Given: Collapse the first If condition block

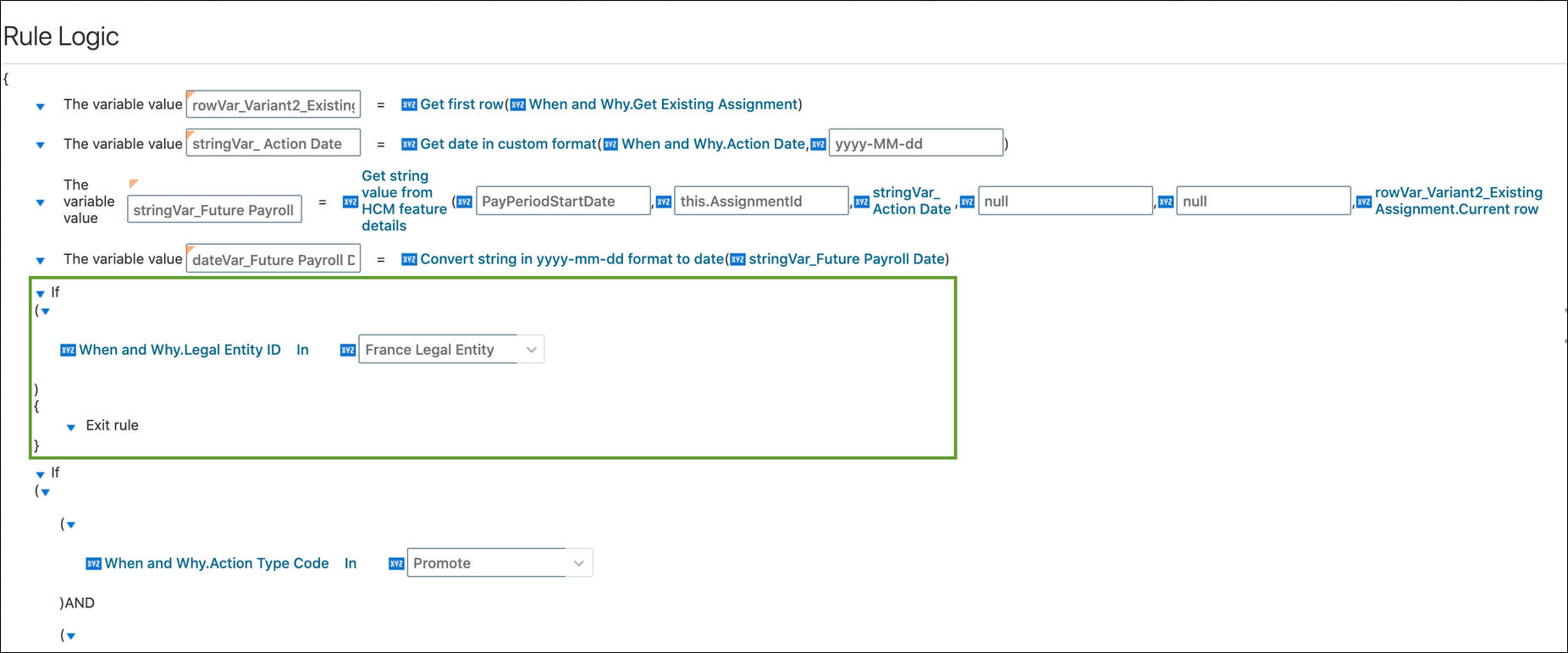Looking at the screenshot, I should click(x=40, y=294).
